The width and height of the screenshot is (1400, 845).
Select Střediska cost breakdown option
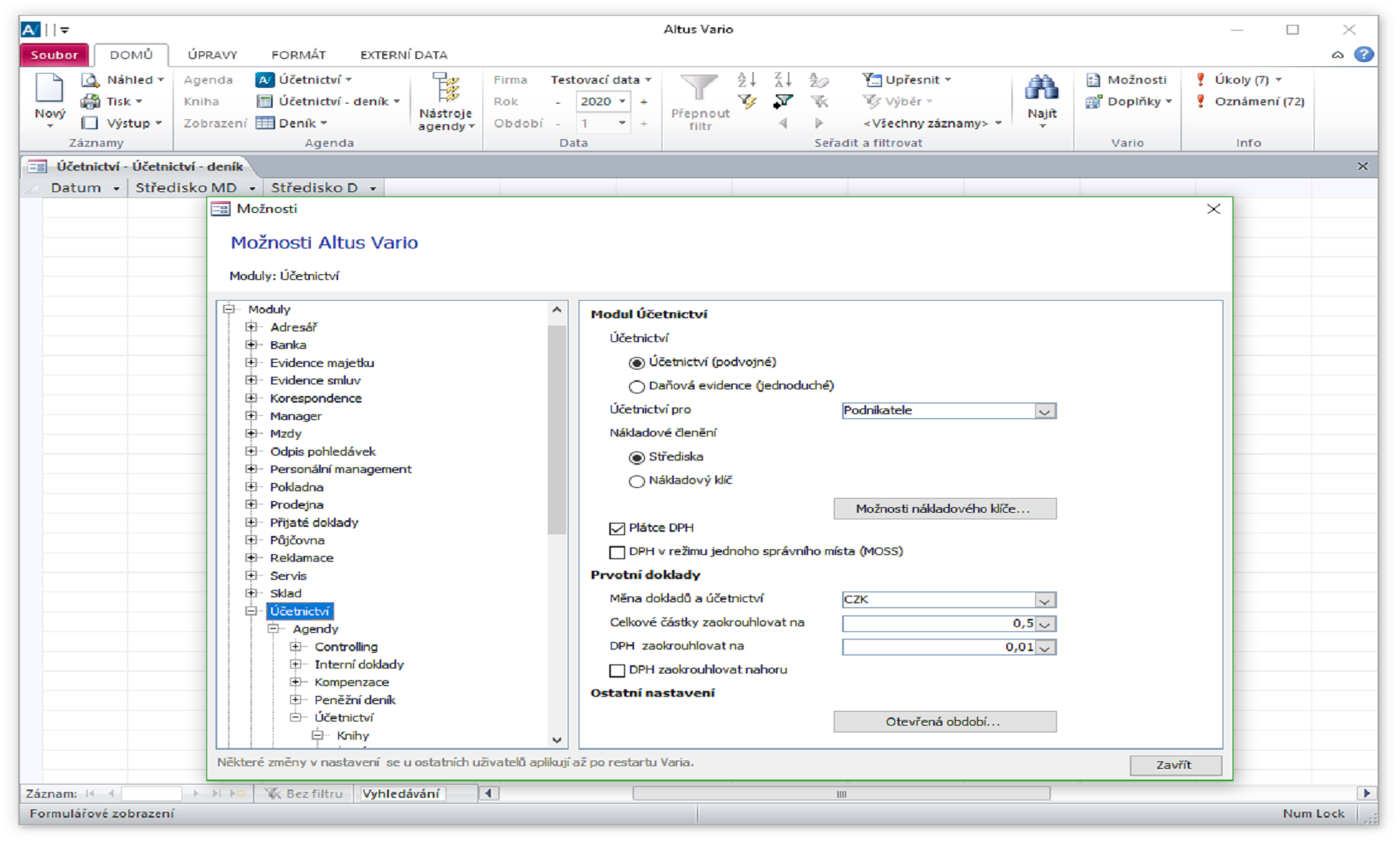click(637, 457)
